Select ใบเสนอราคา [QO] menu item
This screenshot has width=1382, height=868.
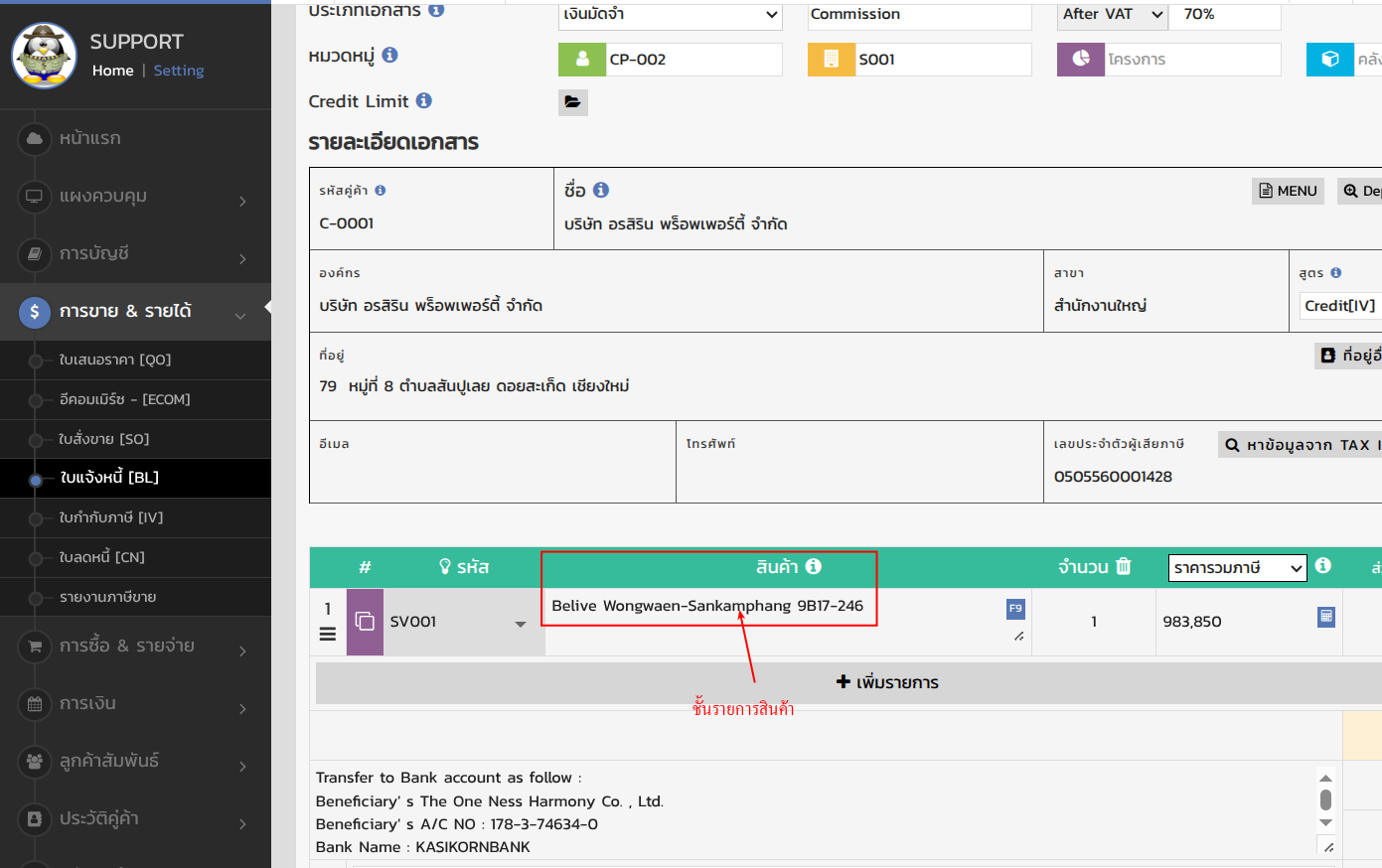(114, 360)
